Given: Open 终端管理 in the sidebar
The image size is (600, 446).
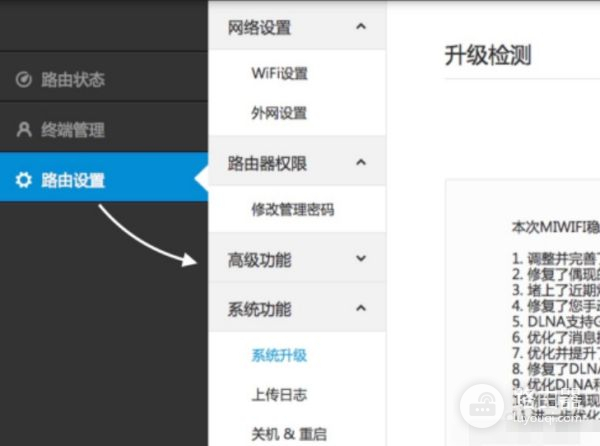Looking at the screenshot, I should click(x=104, y=127).
